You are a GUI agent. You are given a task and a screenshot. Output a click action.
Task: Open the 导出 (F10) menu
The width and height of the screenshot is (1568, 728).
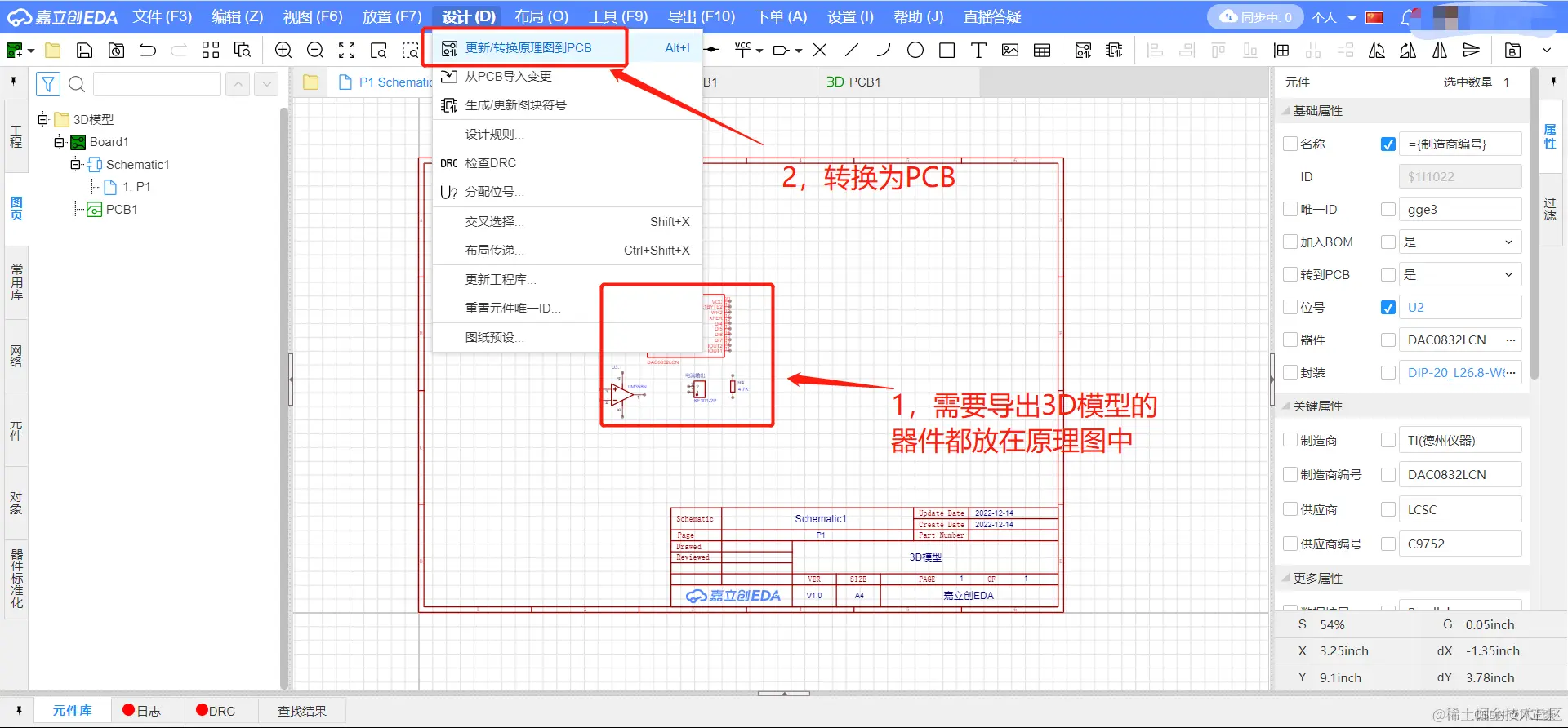pos(702,16)
